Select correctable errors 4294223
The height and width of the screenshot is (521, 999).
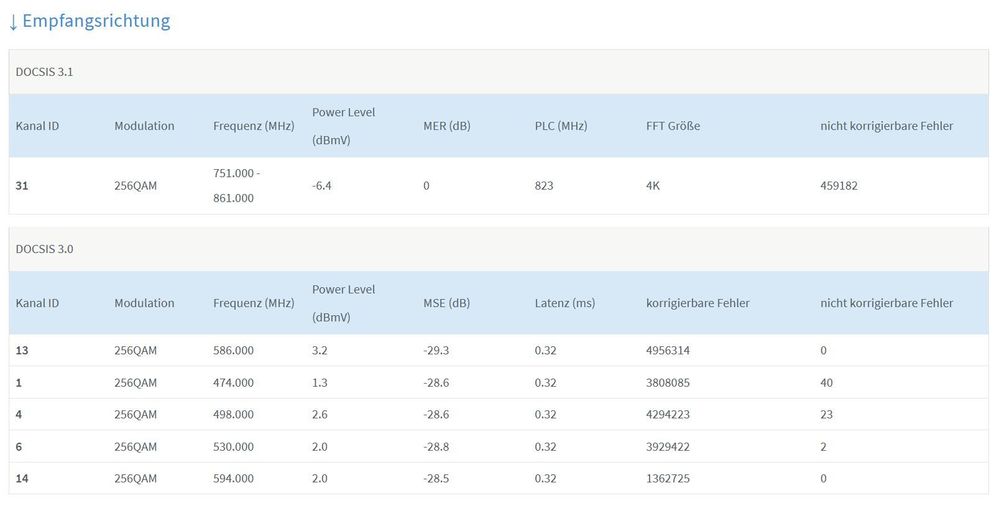668,415
